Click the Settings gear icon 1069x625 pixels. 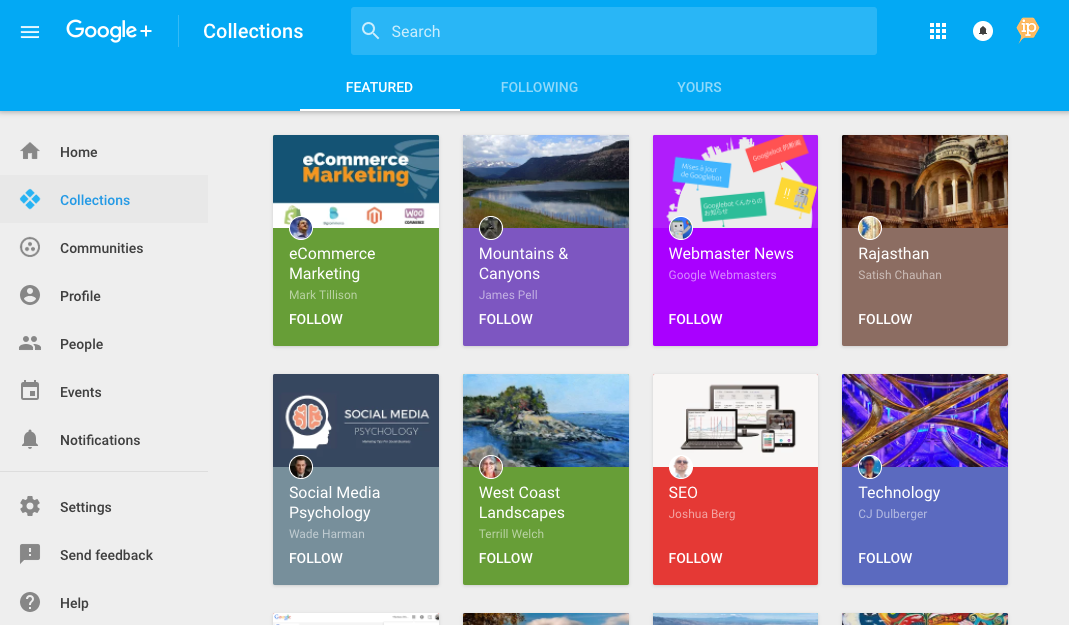(x=30, y=506)
